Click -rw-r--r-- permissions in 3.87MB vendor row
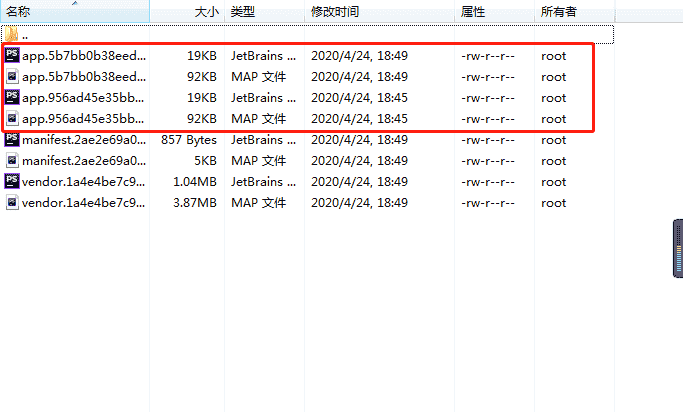This screenshot has width=683, height=412. click(488, 203)
